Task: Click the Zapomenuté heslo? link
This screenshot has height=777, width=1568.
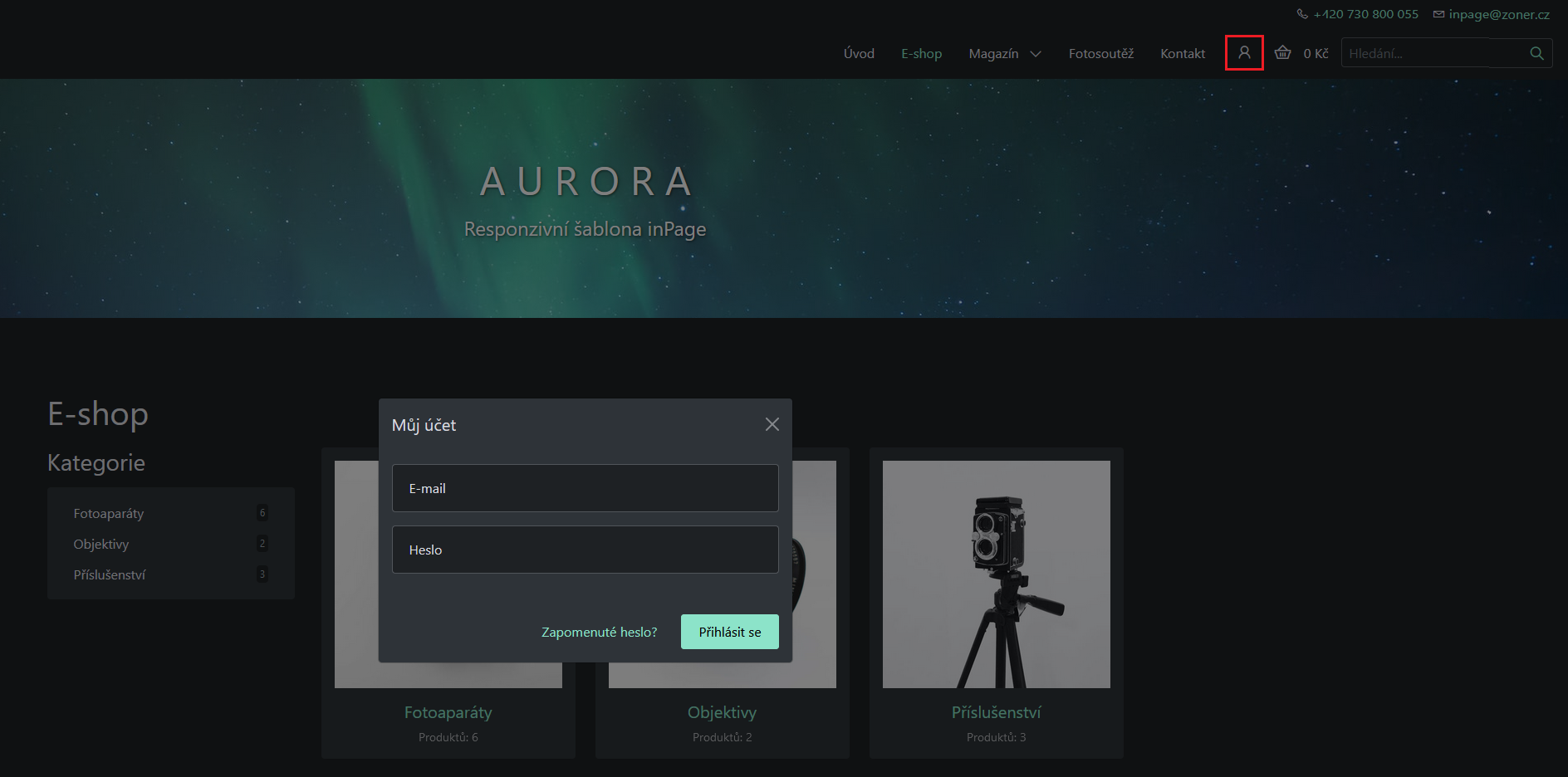Action: pyautogui.click(x=599, y=633)
